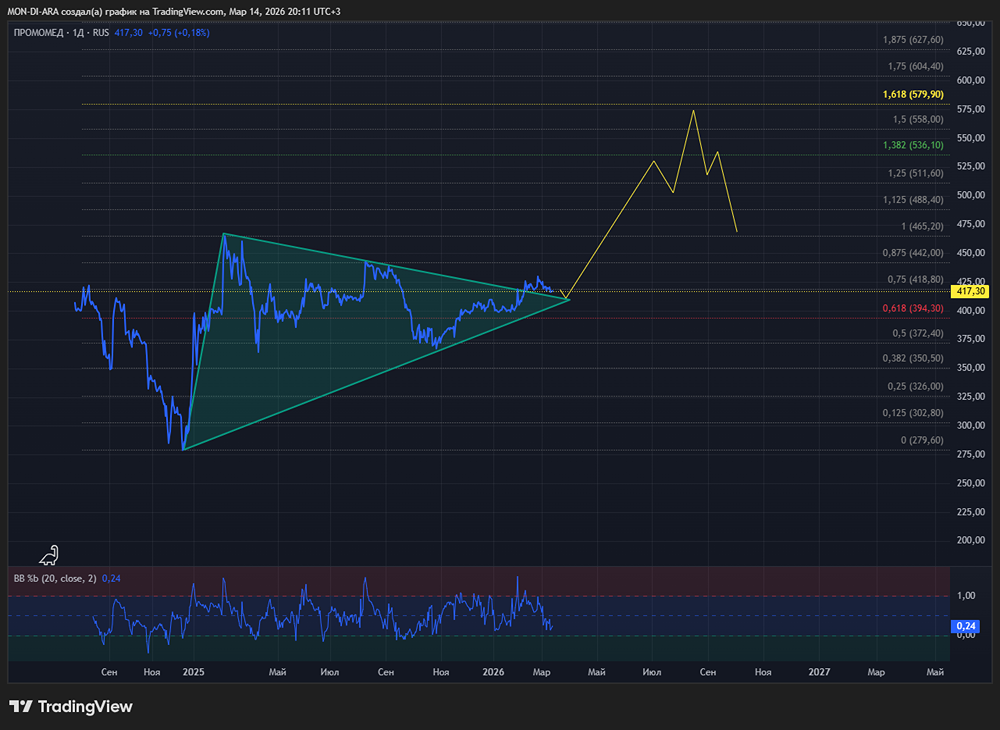Click the dinosaur icon above the indicator pane

pyautogui.click(x=49, y=555)
